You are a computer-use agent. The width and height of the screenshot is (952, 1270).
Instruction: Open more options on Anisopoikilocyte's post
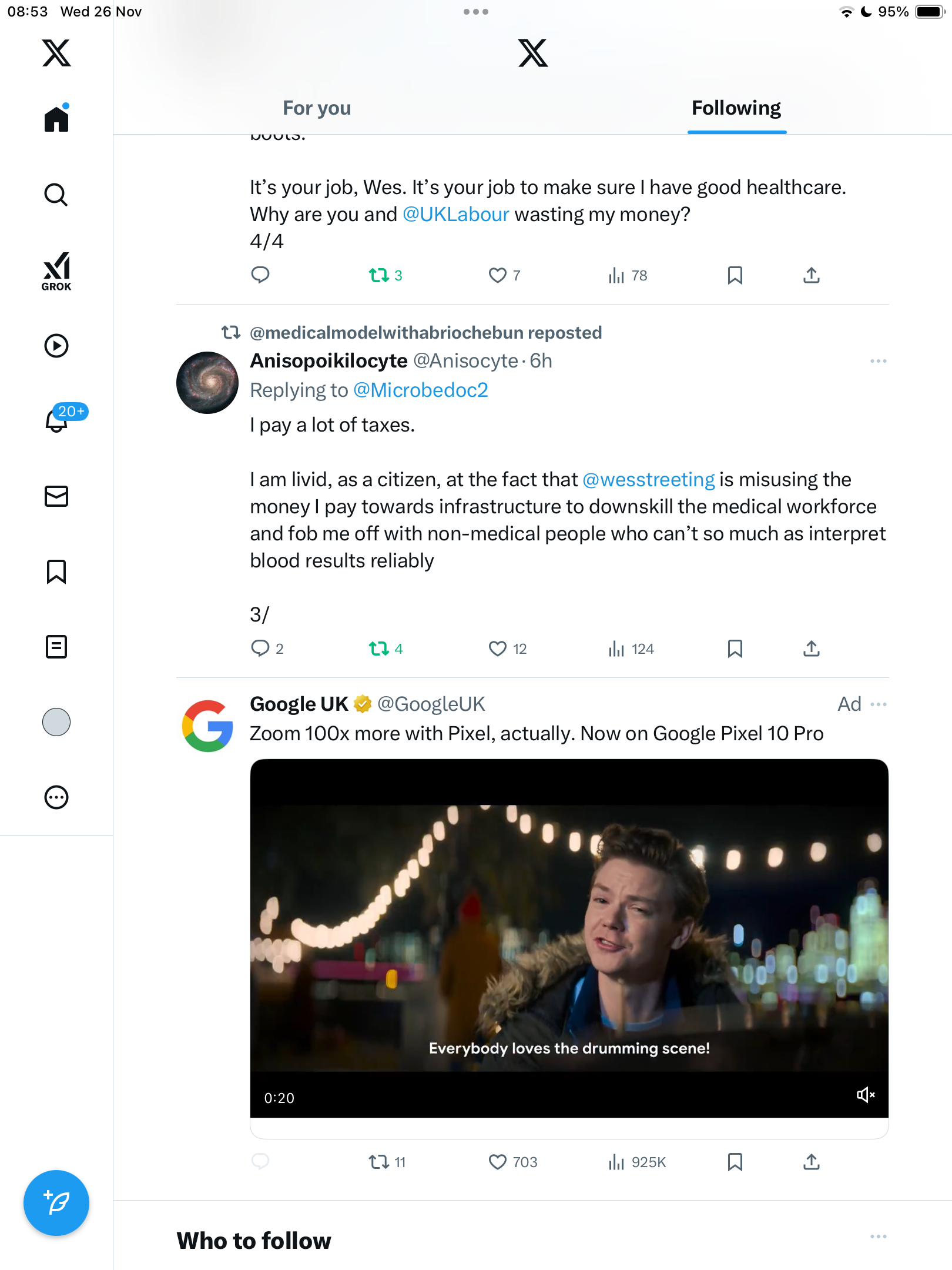(878, 361)
